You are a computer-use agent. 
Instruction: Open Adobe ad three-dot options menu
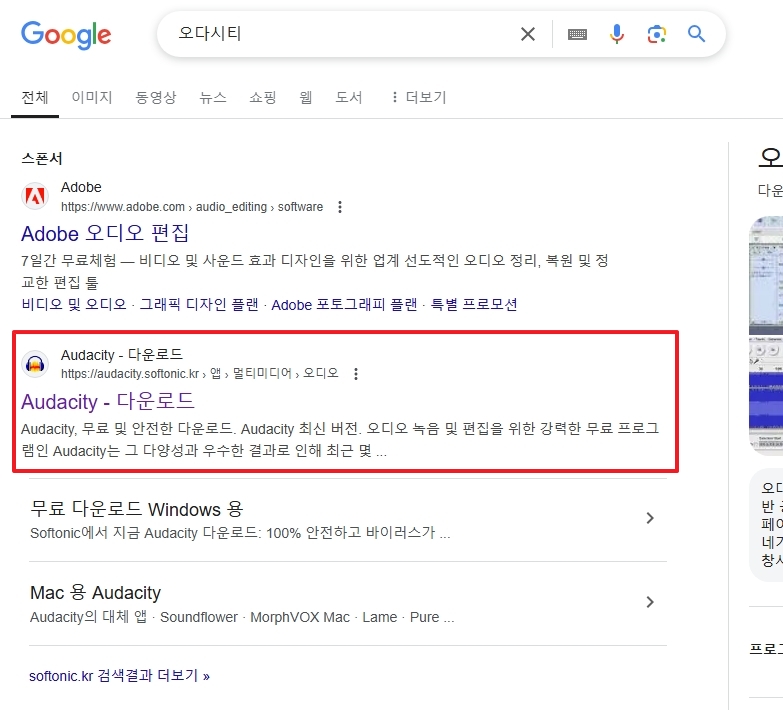point(340,207)
